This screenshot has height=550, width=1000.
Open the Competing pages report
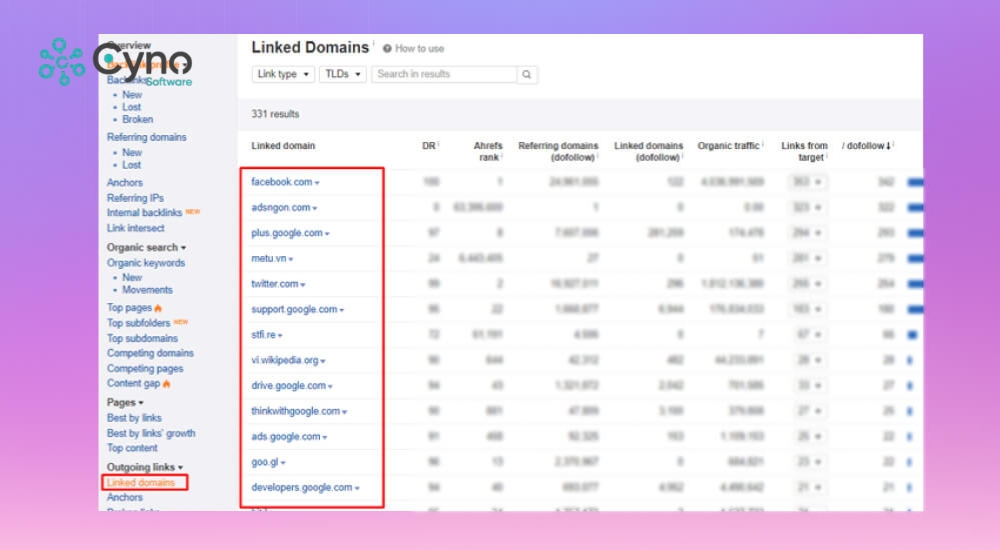[145, 368]
